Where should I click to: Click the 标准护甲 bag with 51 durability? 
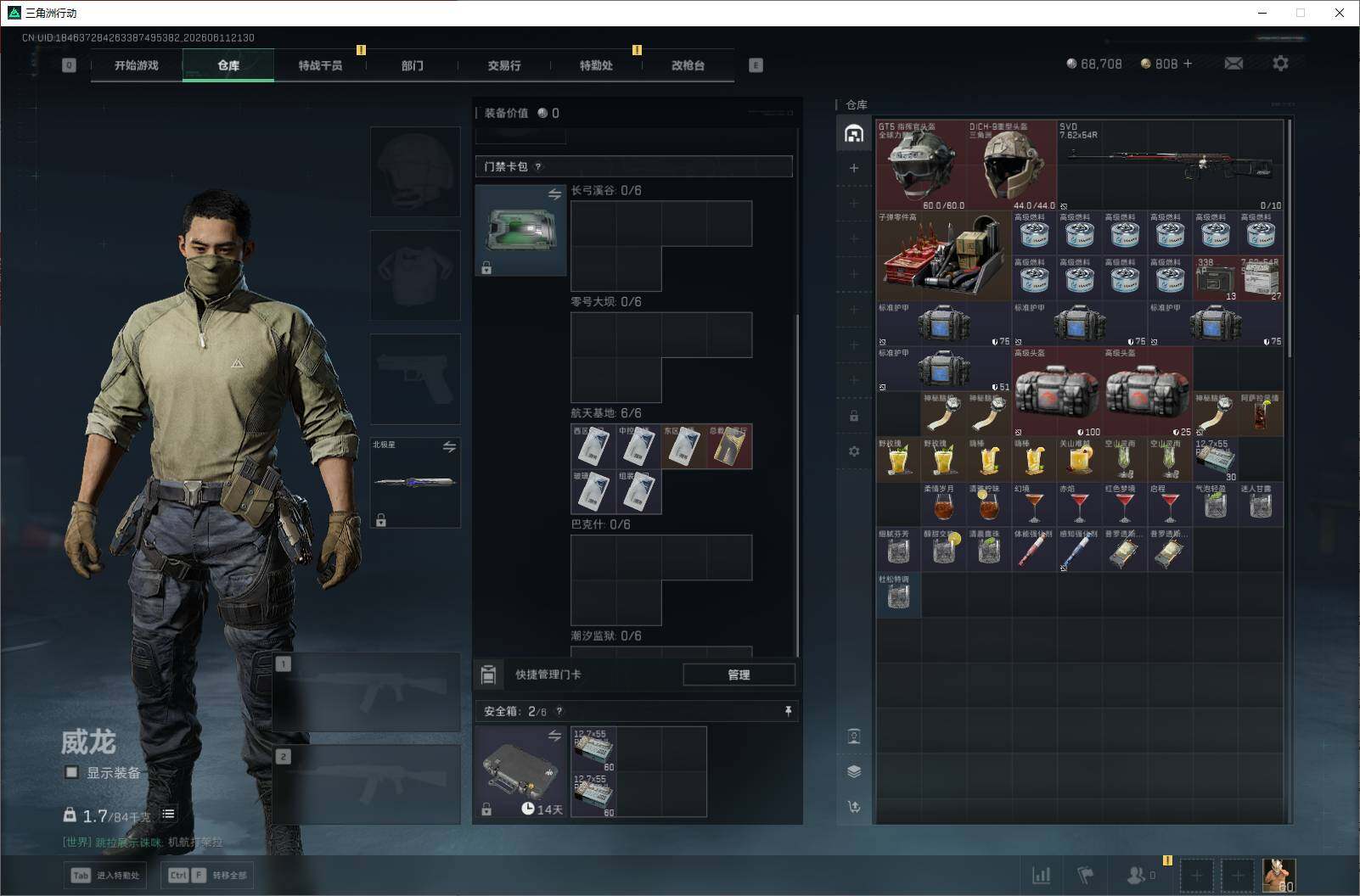(x=944, y=369)
